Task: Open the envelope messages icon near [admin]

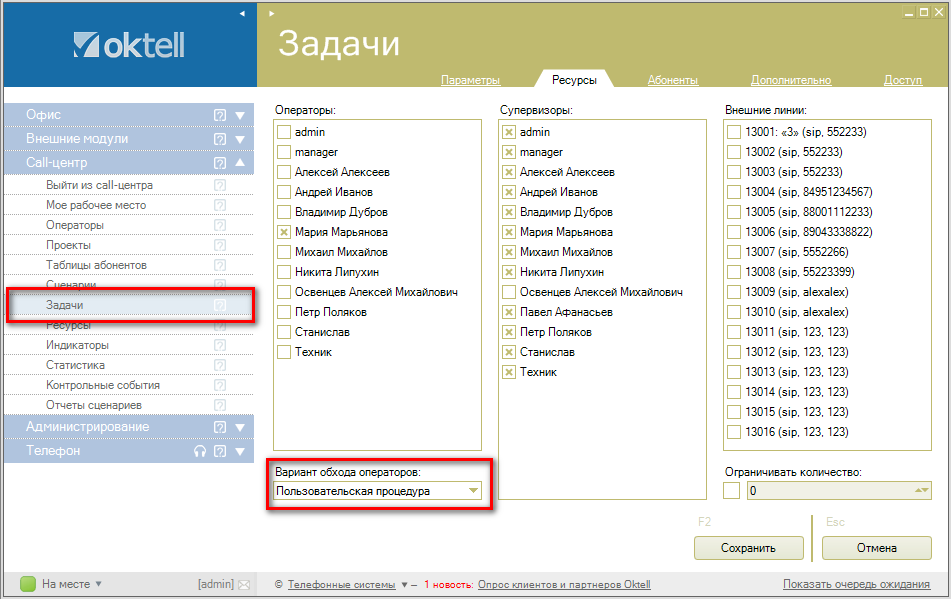Action: (243, 584)
